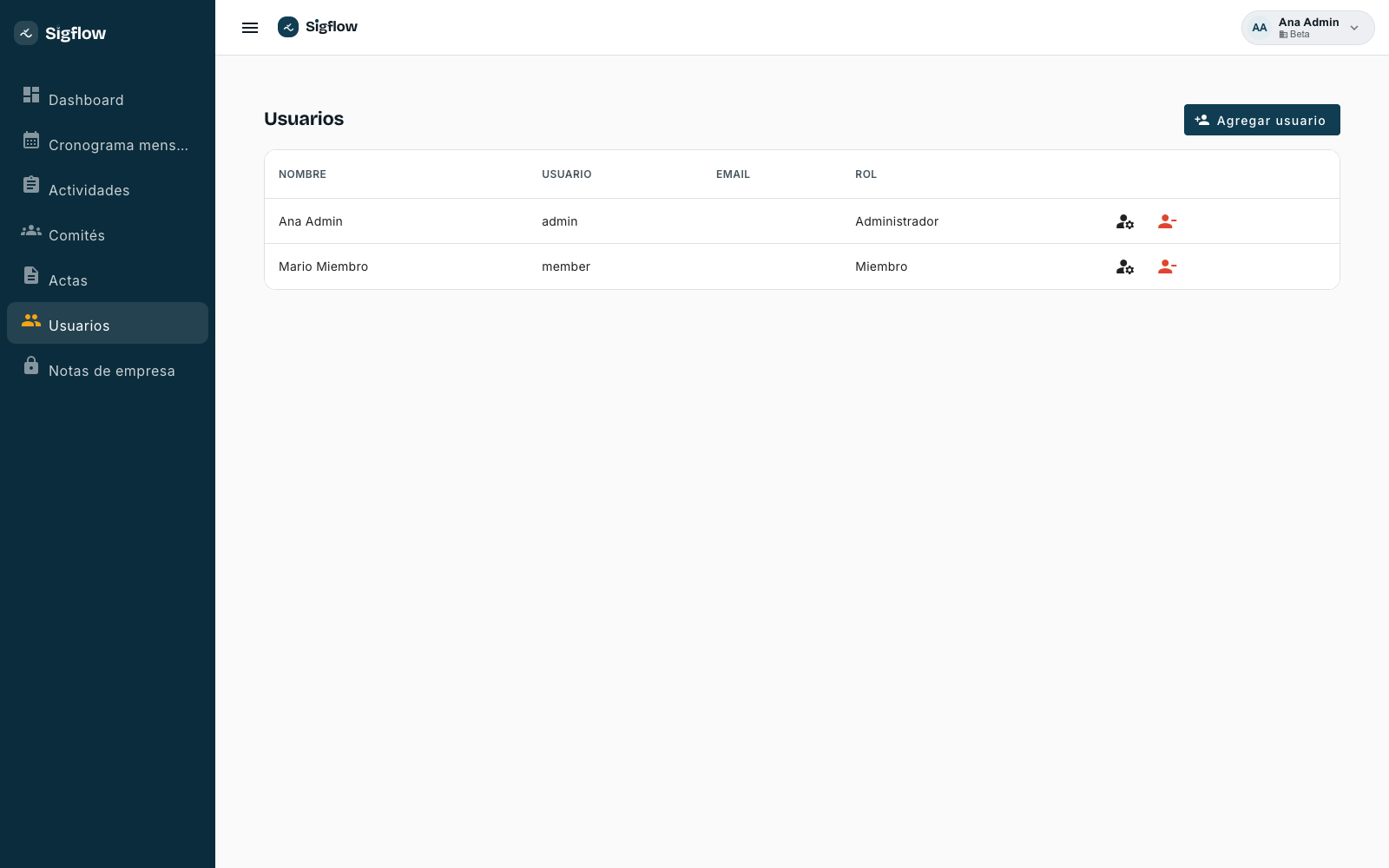Open the account menu chevron

coord(1354,28)
